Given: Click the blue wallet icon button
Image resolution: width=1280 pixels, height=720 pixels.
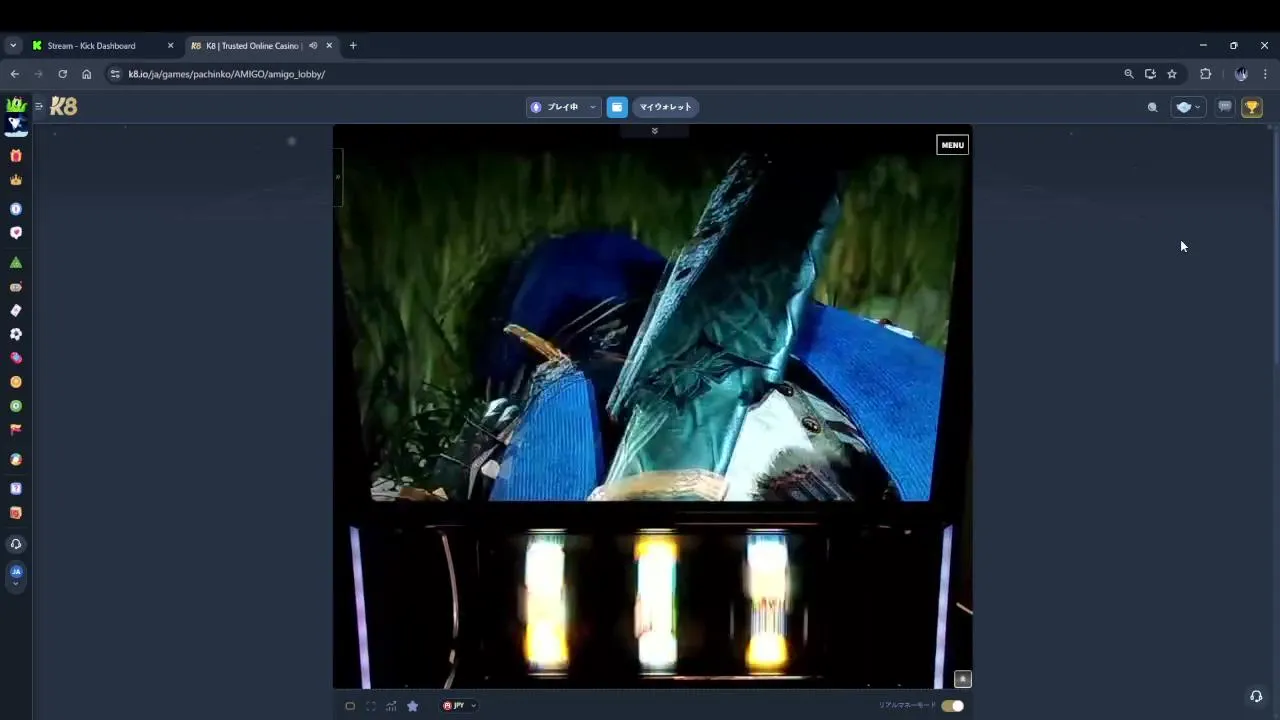Looking at the screenshot, I should tap(617, 107).
